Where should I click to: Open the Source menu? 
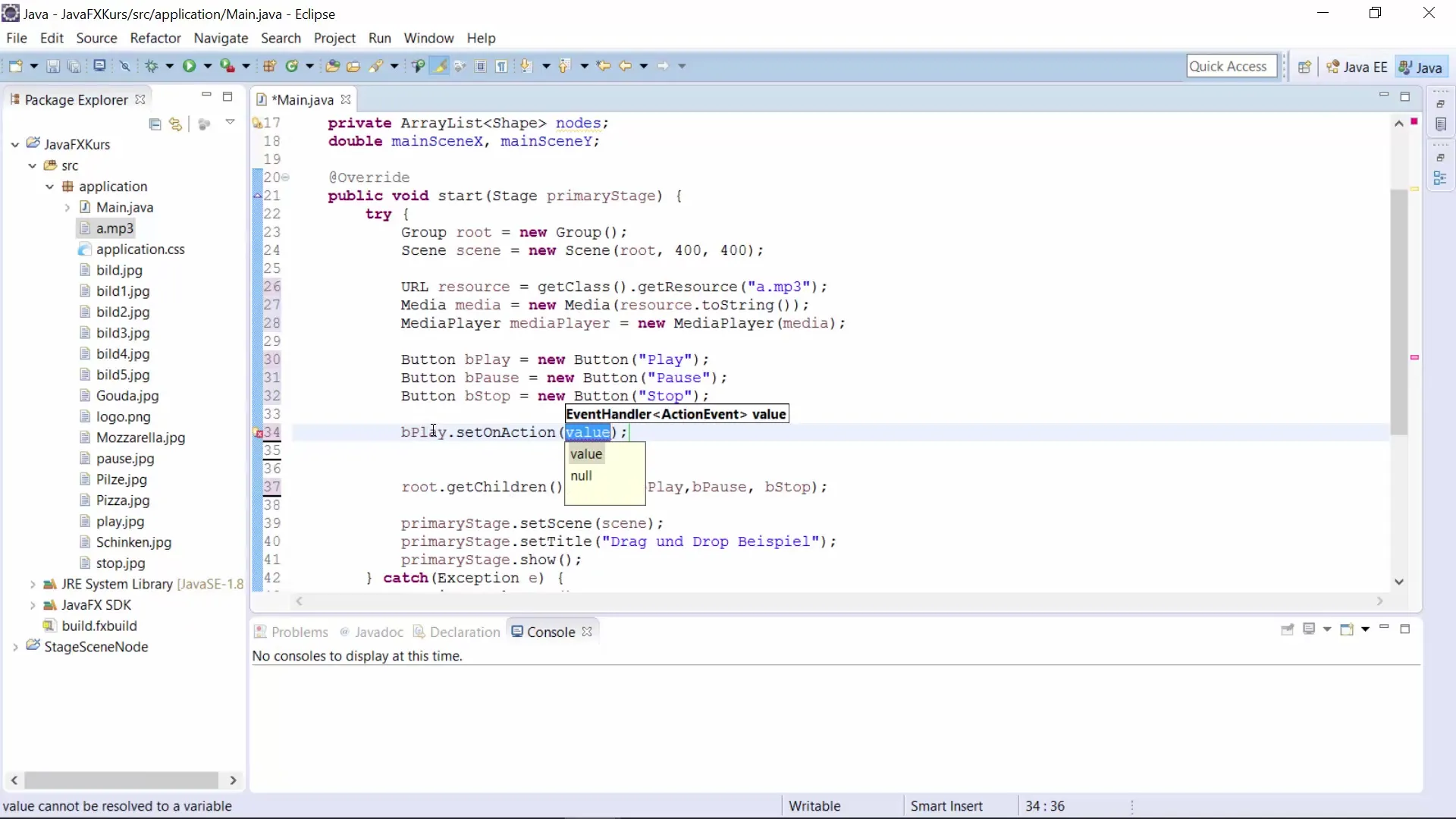click(x=96, y=38)
